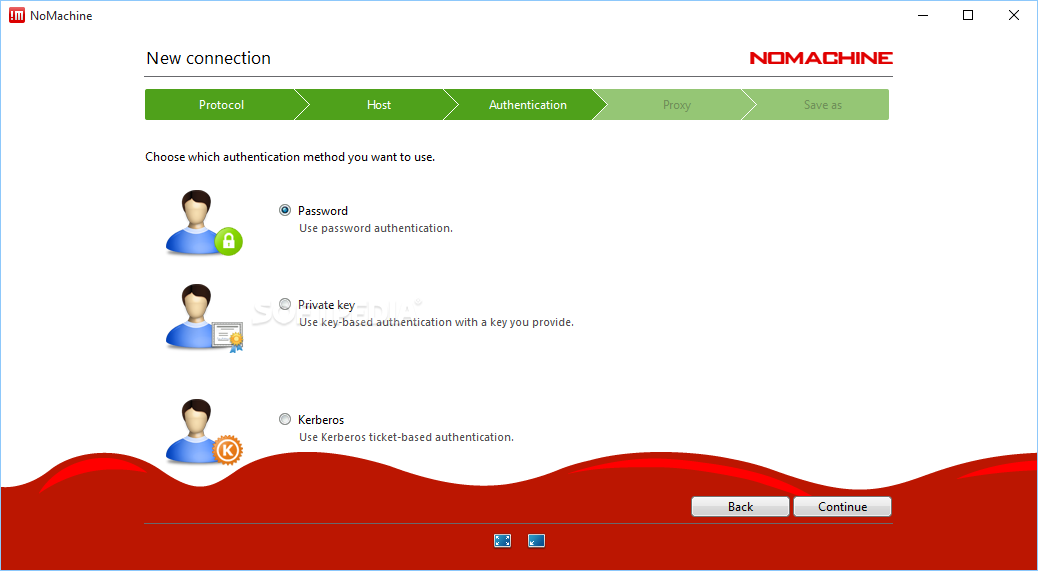Click the NoMachine app icon in title bar
Screen dimensions: 1038x571
click(17, 15)
